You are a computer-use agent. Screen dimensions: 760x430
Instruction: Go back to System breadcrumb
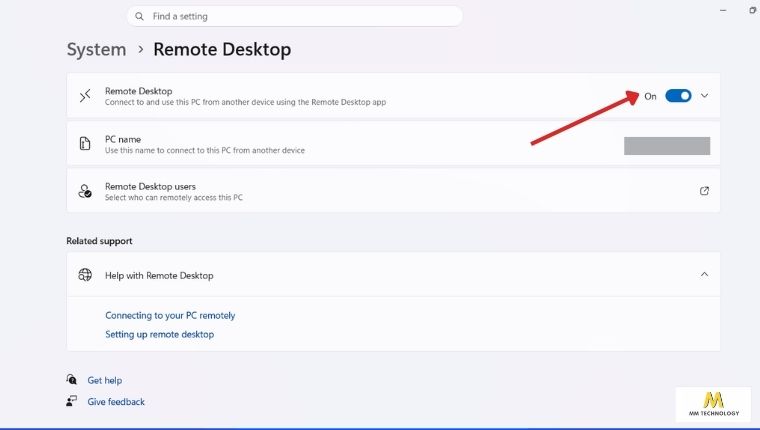coord(96,49)
